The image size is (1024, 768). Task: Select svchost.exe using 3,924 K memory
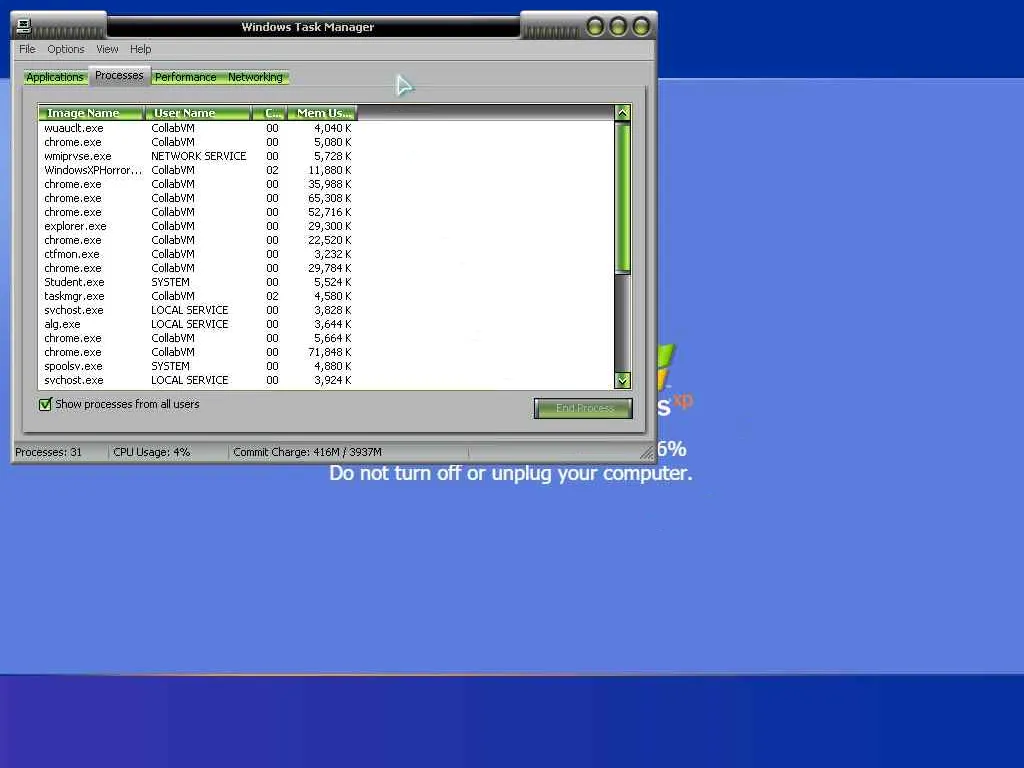point(197,380)
